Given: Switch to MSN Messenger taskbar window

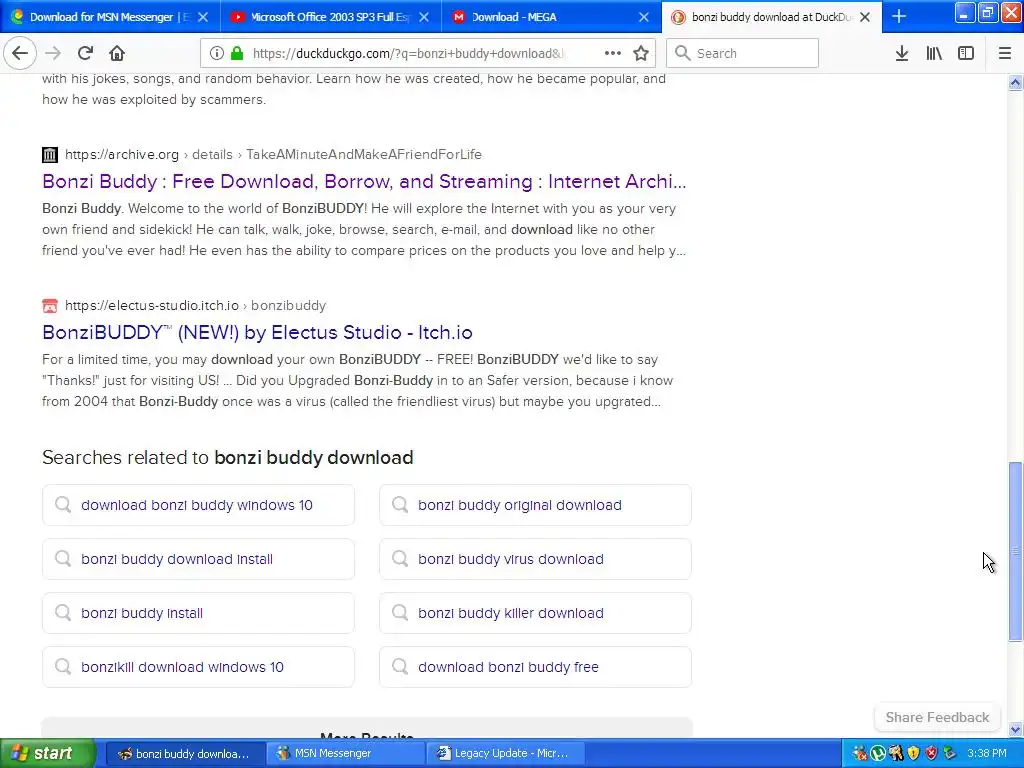Looking at the screenshot, I should (x=345, y=753).
